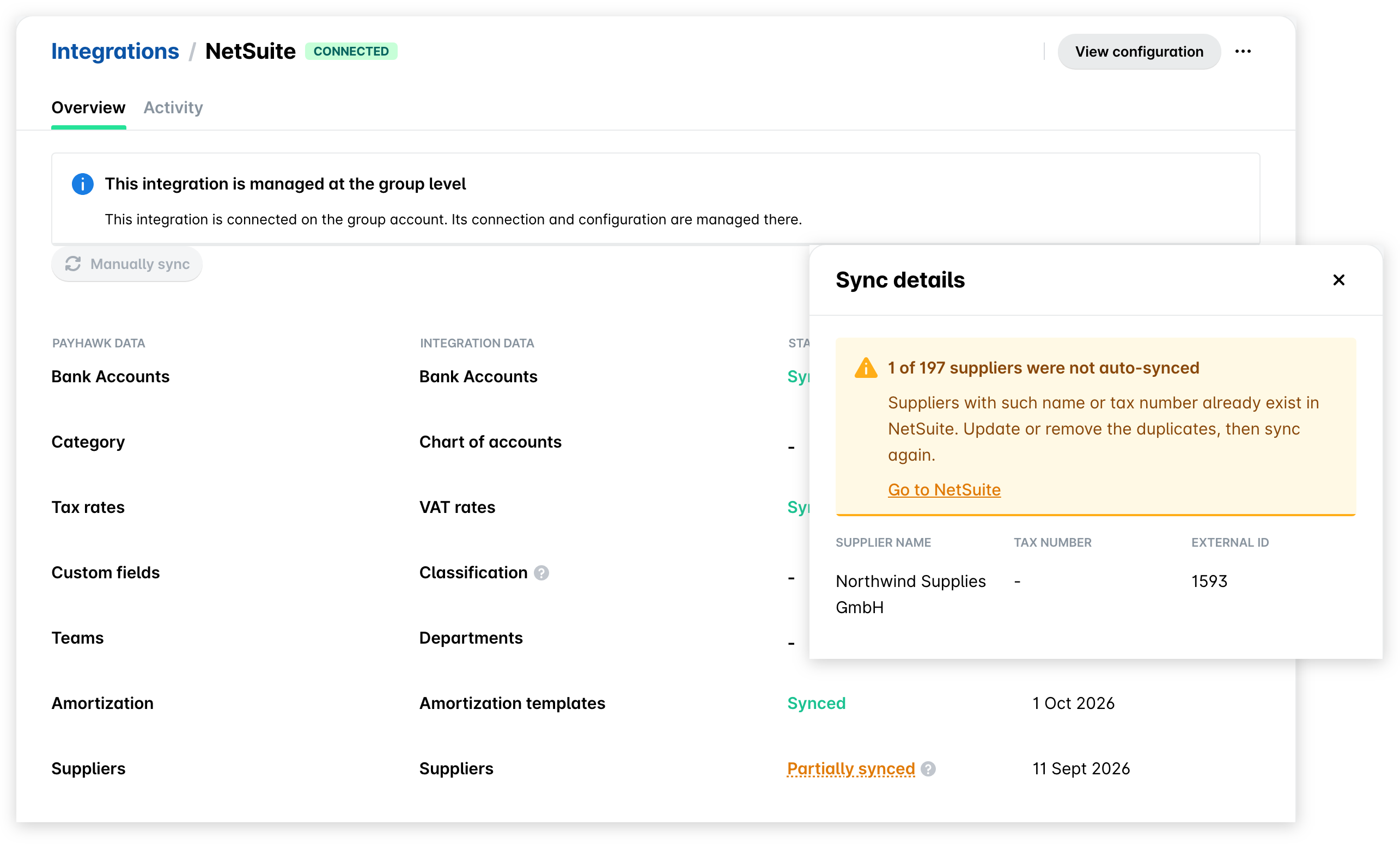The height and width of the screenshot is (844, 1400).
Task: Select the Northwind Supplies GmbH supplier name
Action: point(911,595)
